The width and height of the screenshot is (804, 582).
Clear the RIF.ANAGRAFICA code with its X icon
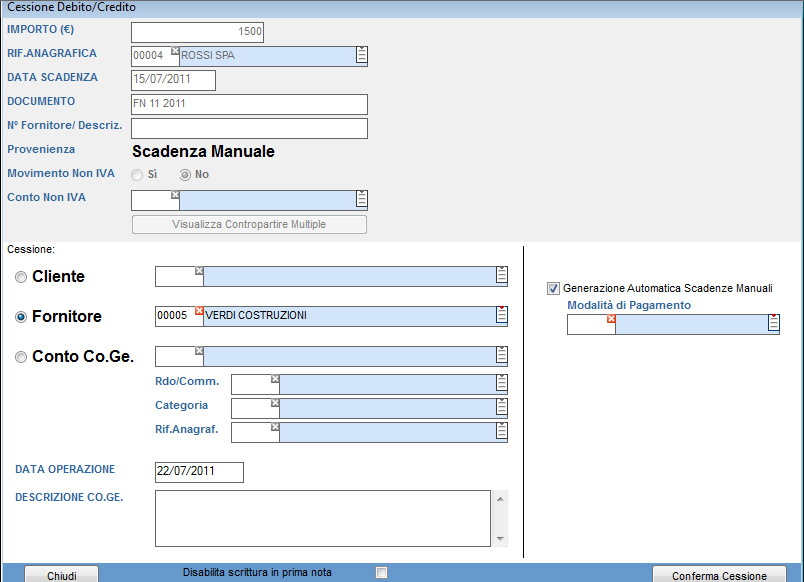[x=175, y=50]
